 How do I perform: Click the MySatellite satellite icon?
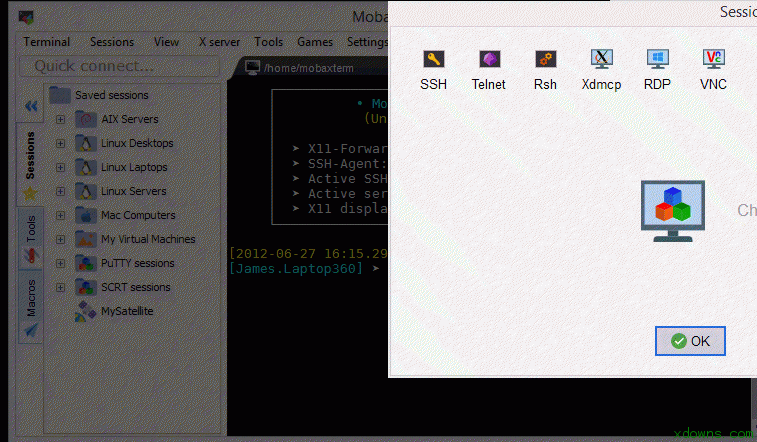(x=85, y=311)
